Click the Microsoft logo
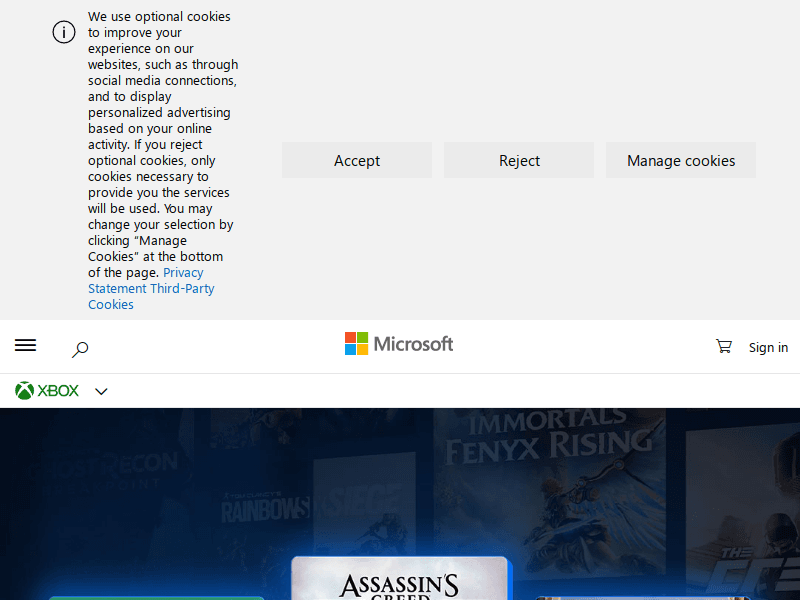Image resolution: width=800 pixels, height=600 pixels. 399,344
